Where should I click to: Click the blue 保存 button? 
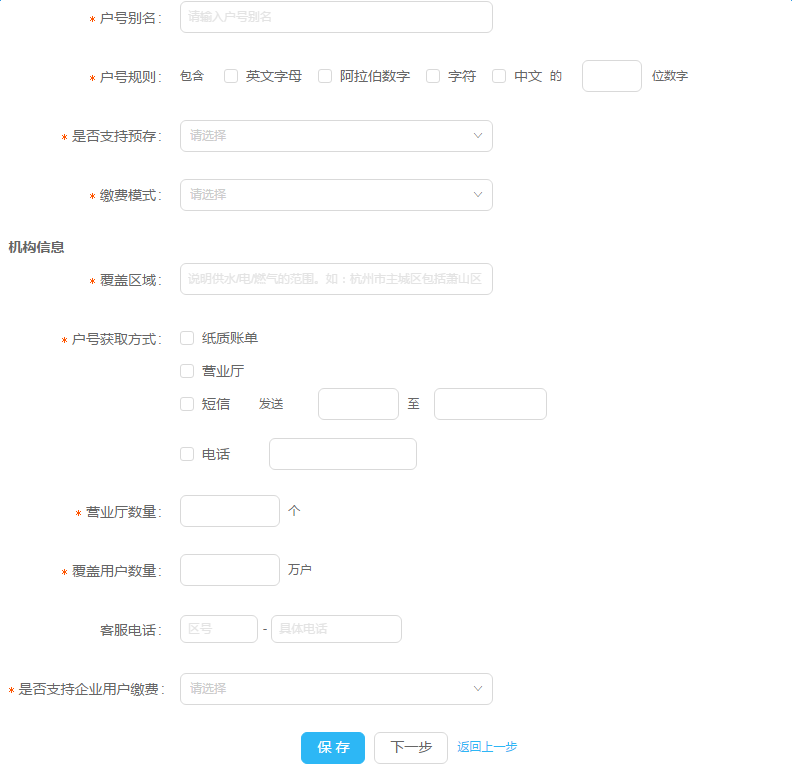pyautogui.click(x=333, y=748)
